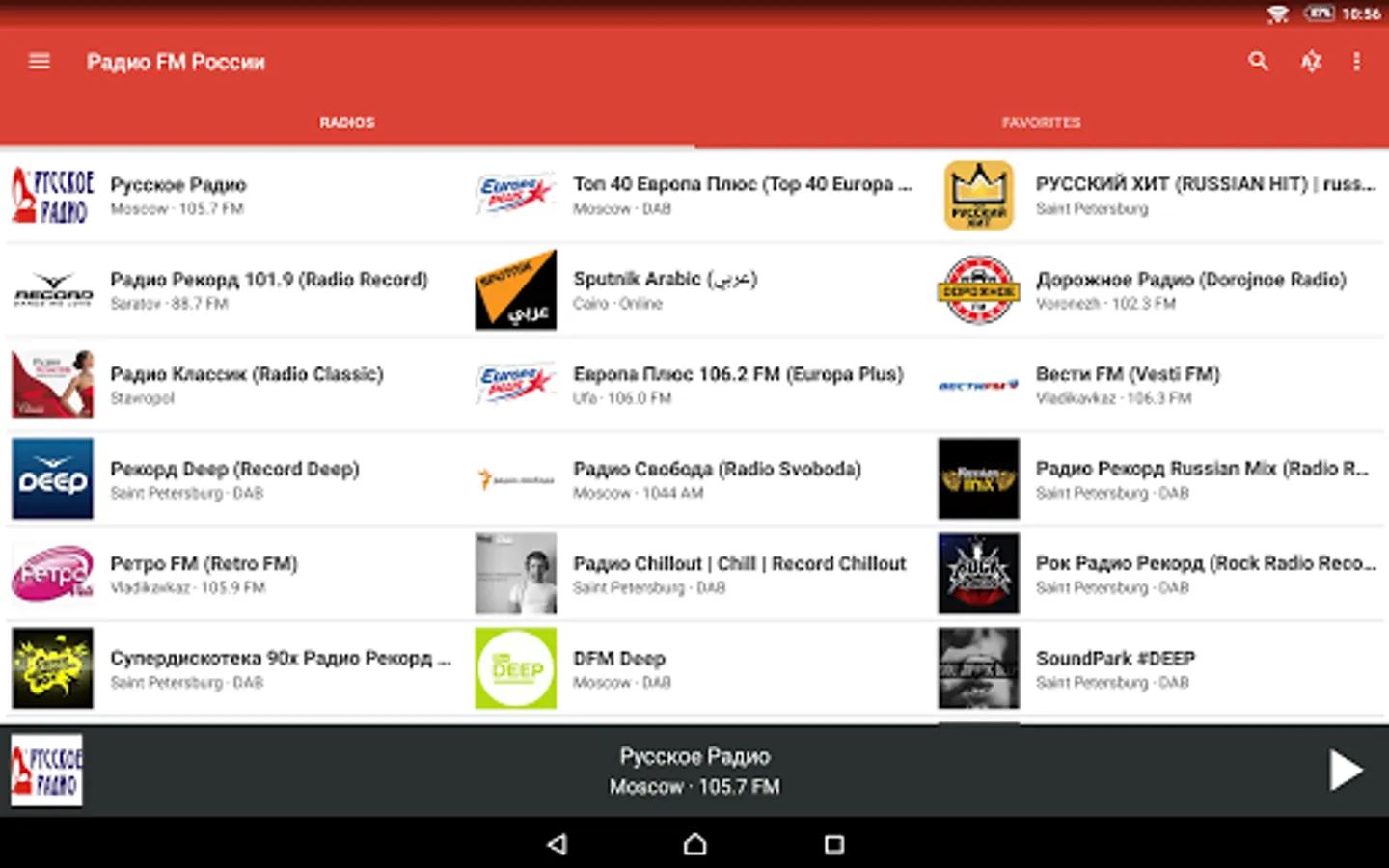Tap the Супердискотека 90х yellow logo

53,667
